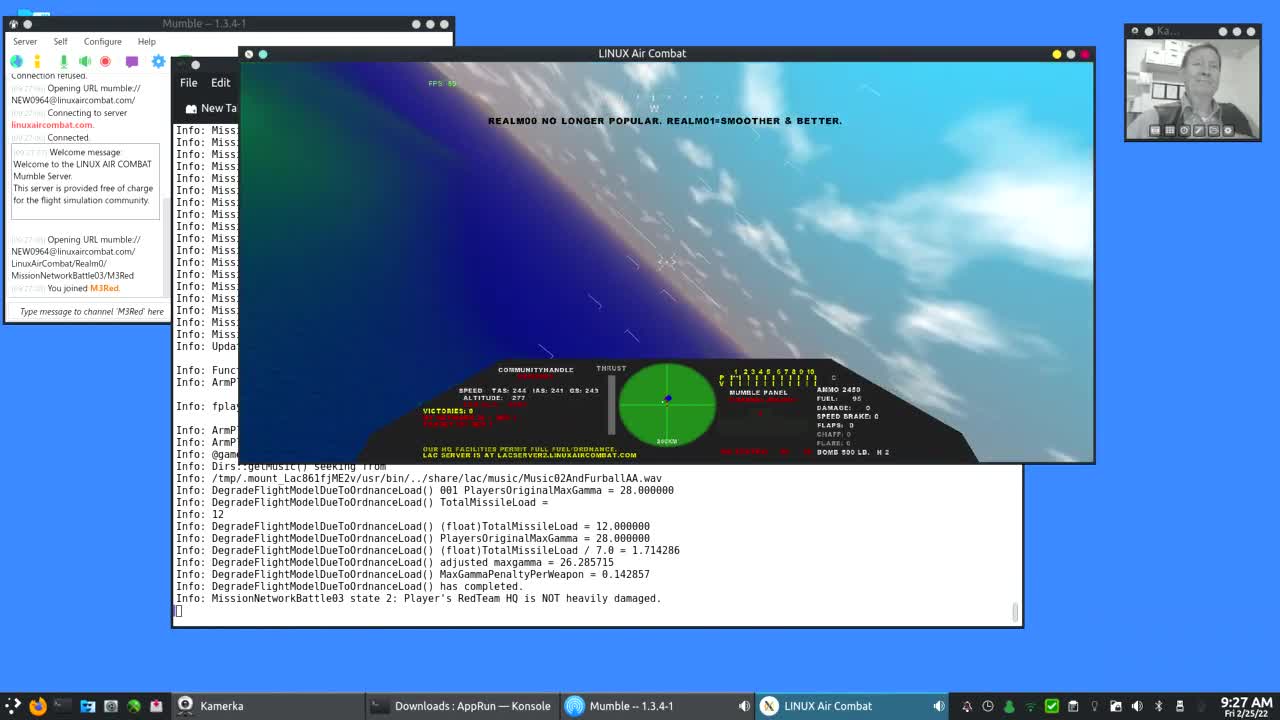
Task: Open Mumble comment speech bubble icon
Action: tap(131, 62)
